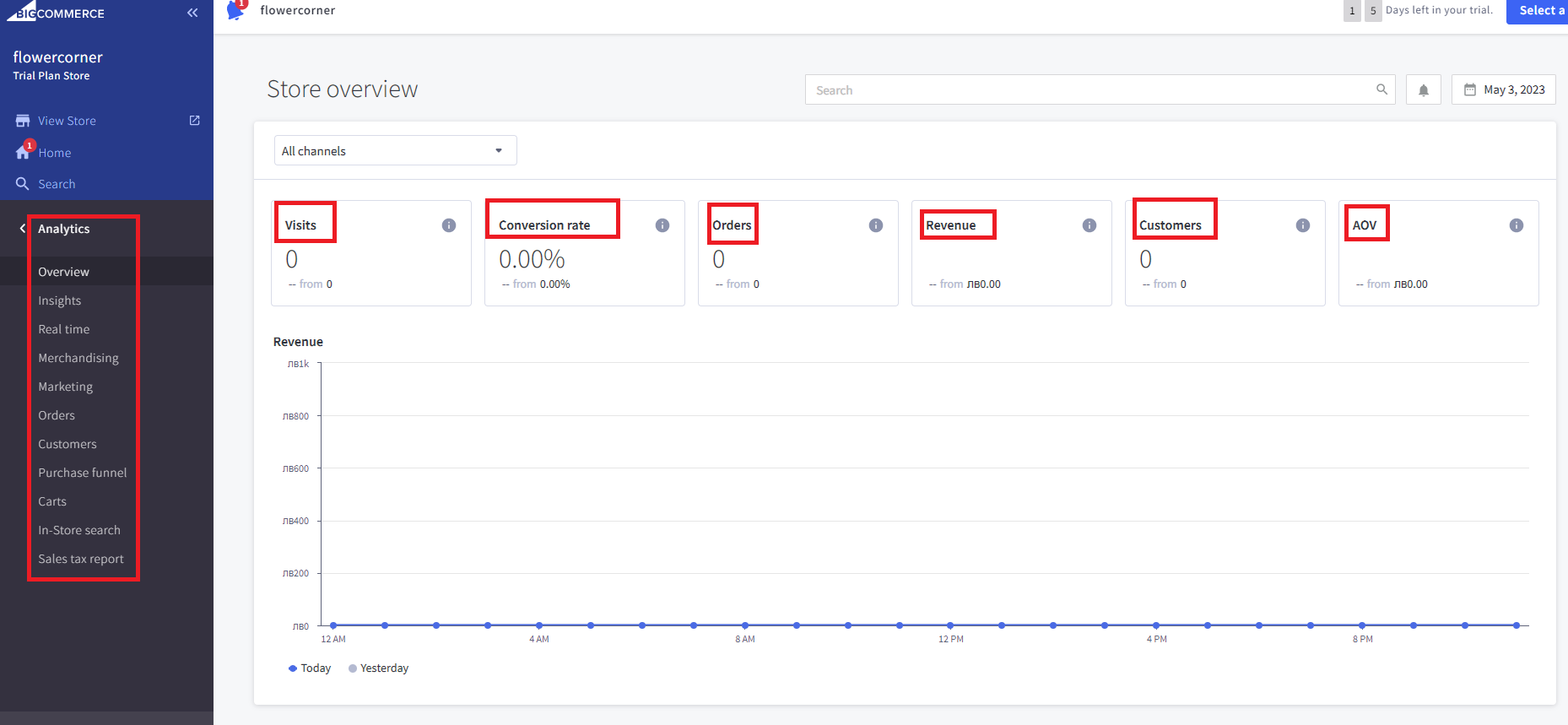Click the Select a plan button
1568x725 pixels.
(x=1537, y=11)
